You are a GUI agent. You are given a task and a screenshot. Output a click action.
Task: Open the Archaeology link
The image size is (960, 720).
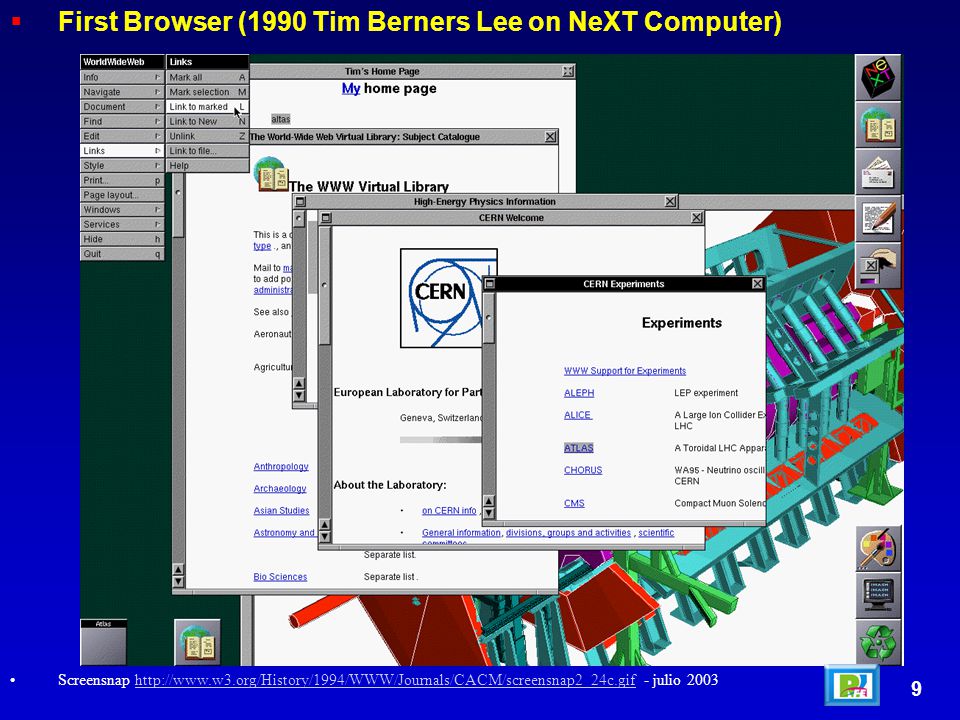coord(280,489)
